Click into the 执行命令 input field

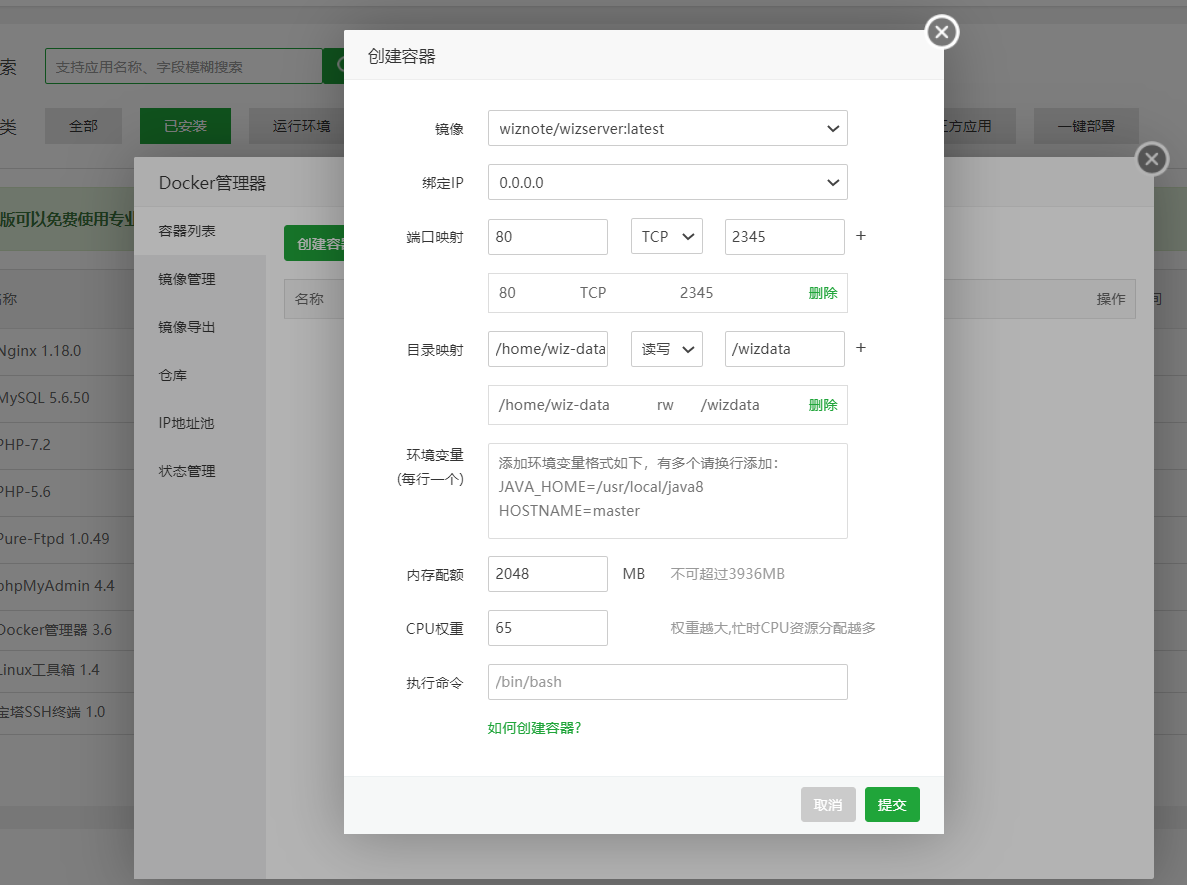(667, 682)
